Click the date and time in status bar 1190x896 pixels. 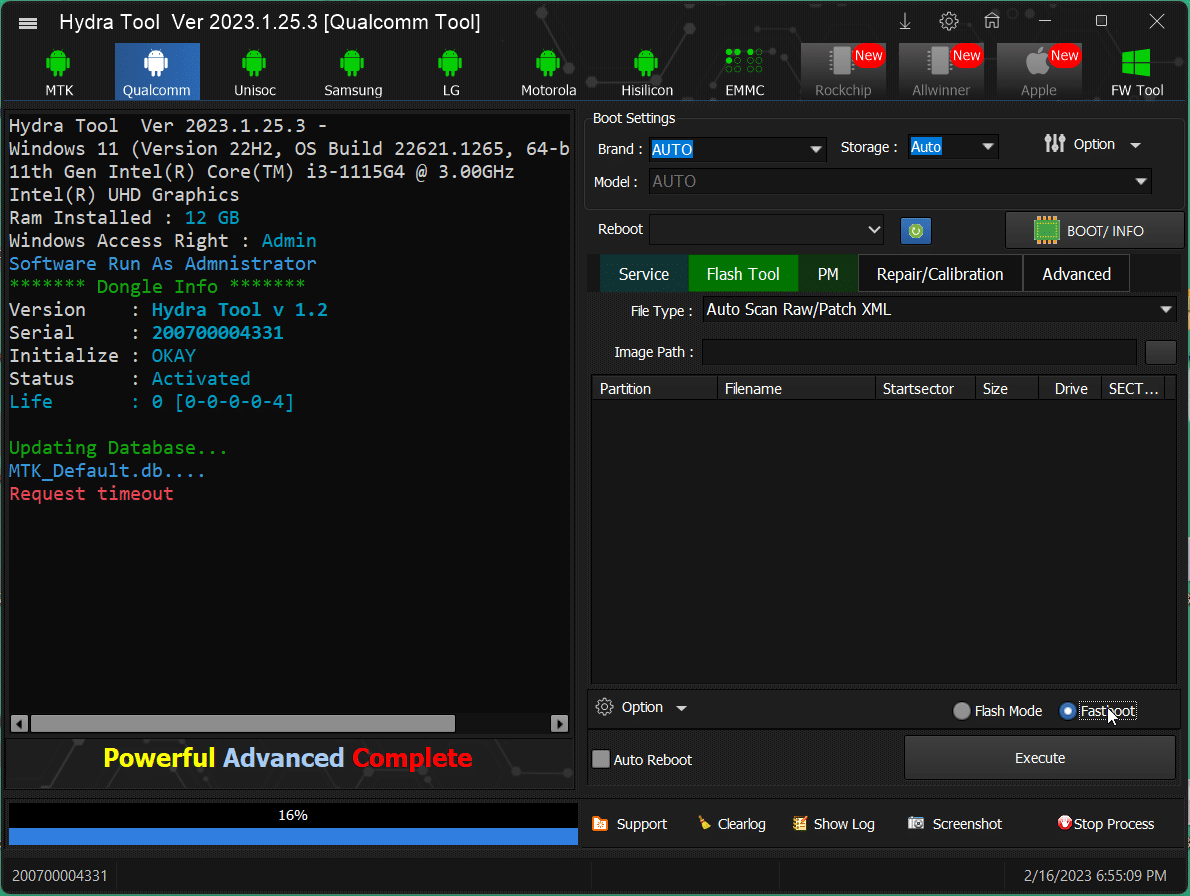1095,876
